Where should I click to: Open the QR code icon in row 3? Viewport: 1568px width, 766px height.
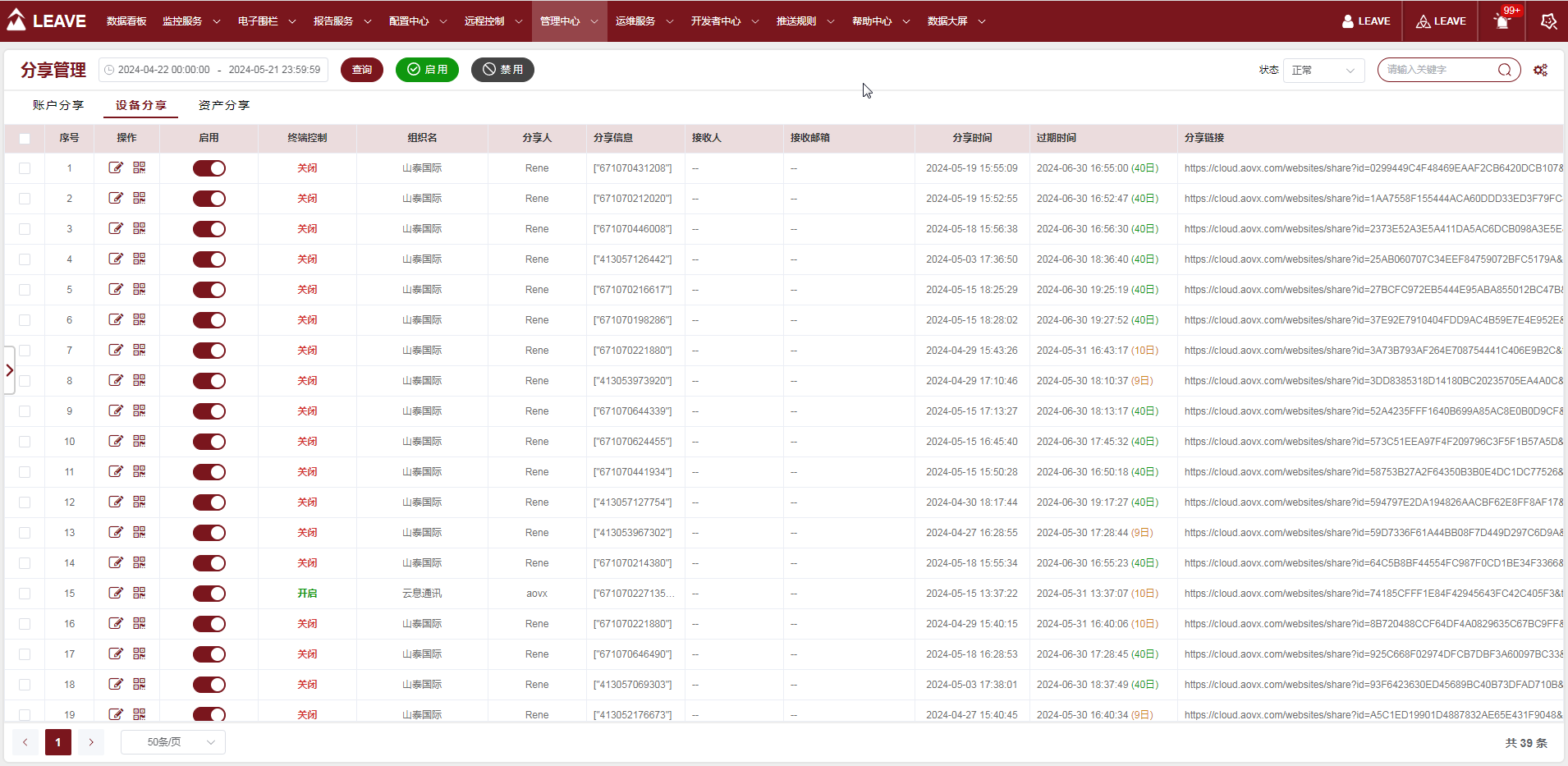coord(140,228)
